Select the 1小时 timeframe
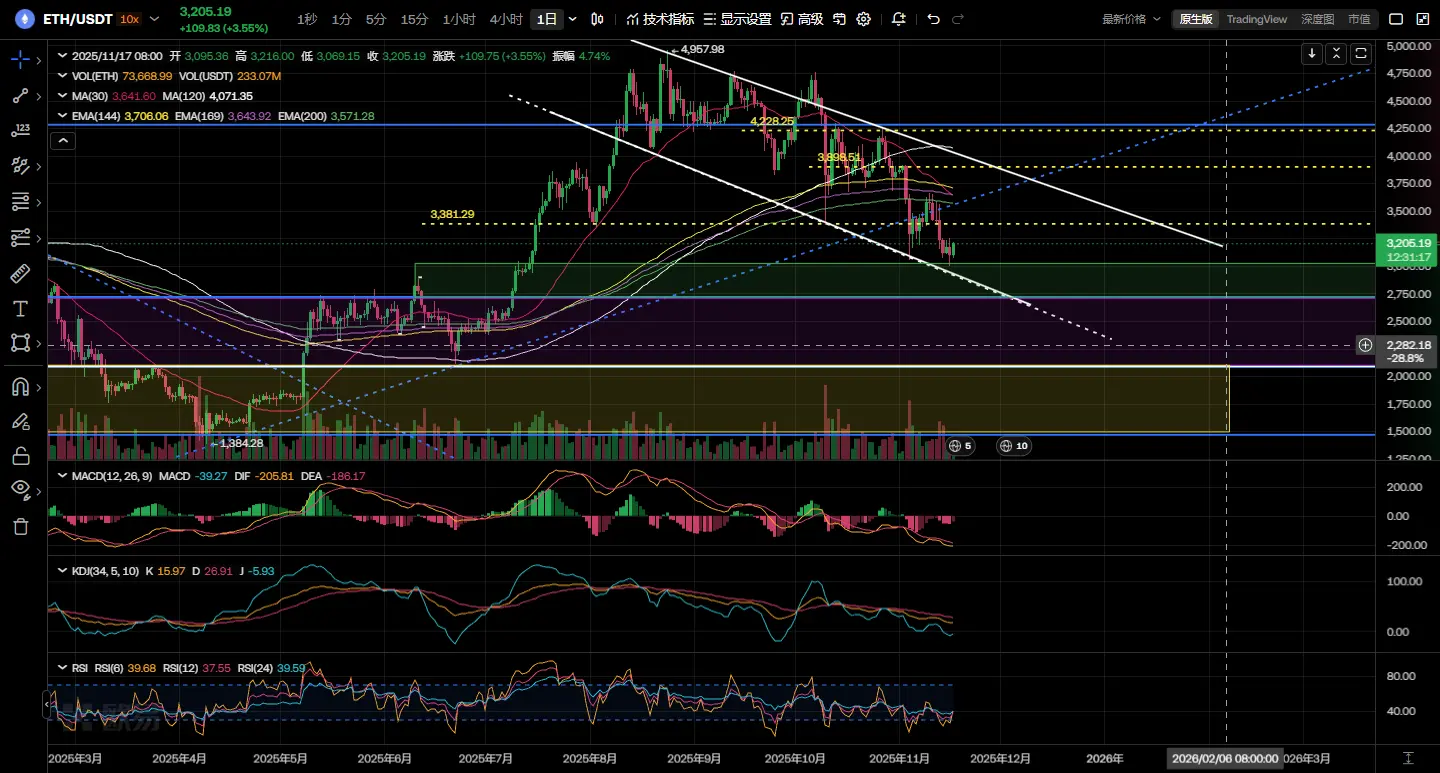1440x773 pixels. click(459, 19)
